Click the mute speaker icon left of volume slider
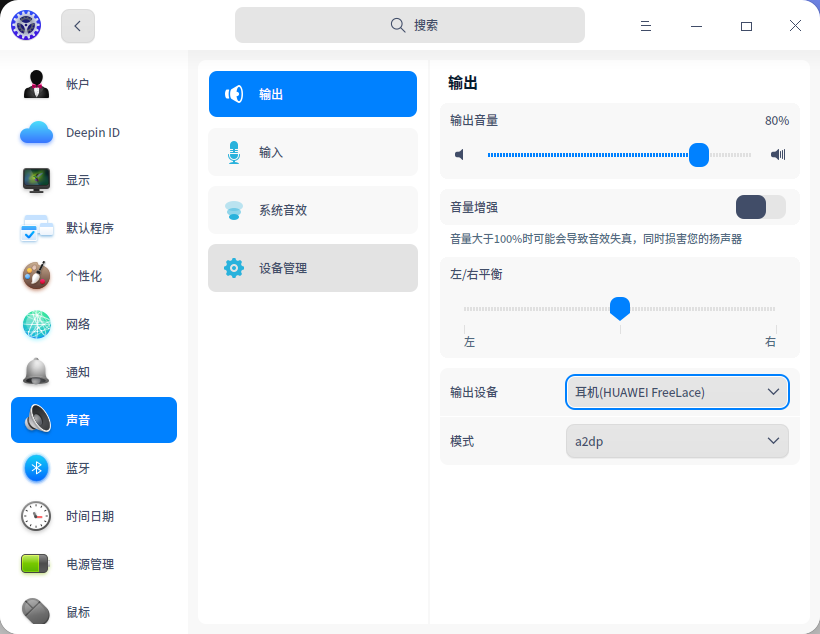Image resolution: width=820 pixels, height=634 pixels. point(459,155)
